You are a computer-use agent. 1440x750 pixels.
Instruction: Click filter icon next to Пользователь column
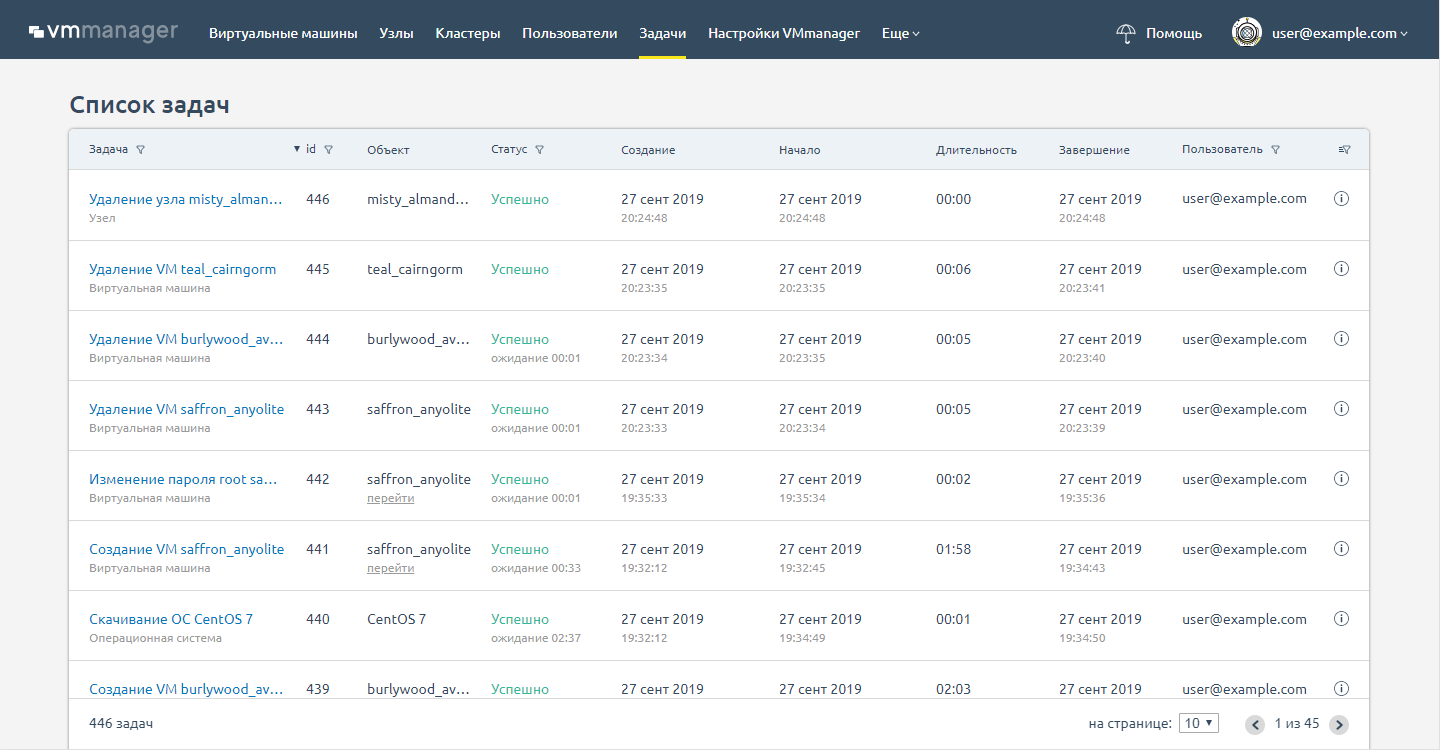pyautogui.click(x=1276, y=150)
